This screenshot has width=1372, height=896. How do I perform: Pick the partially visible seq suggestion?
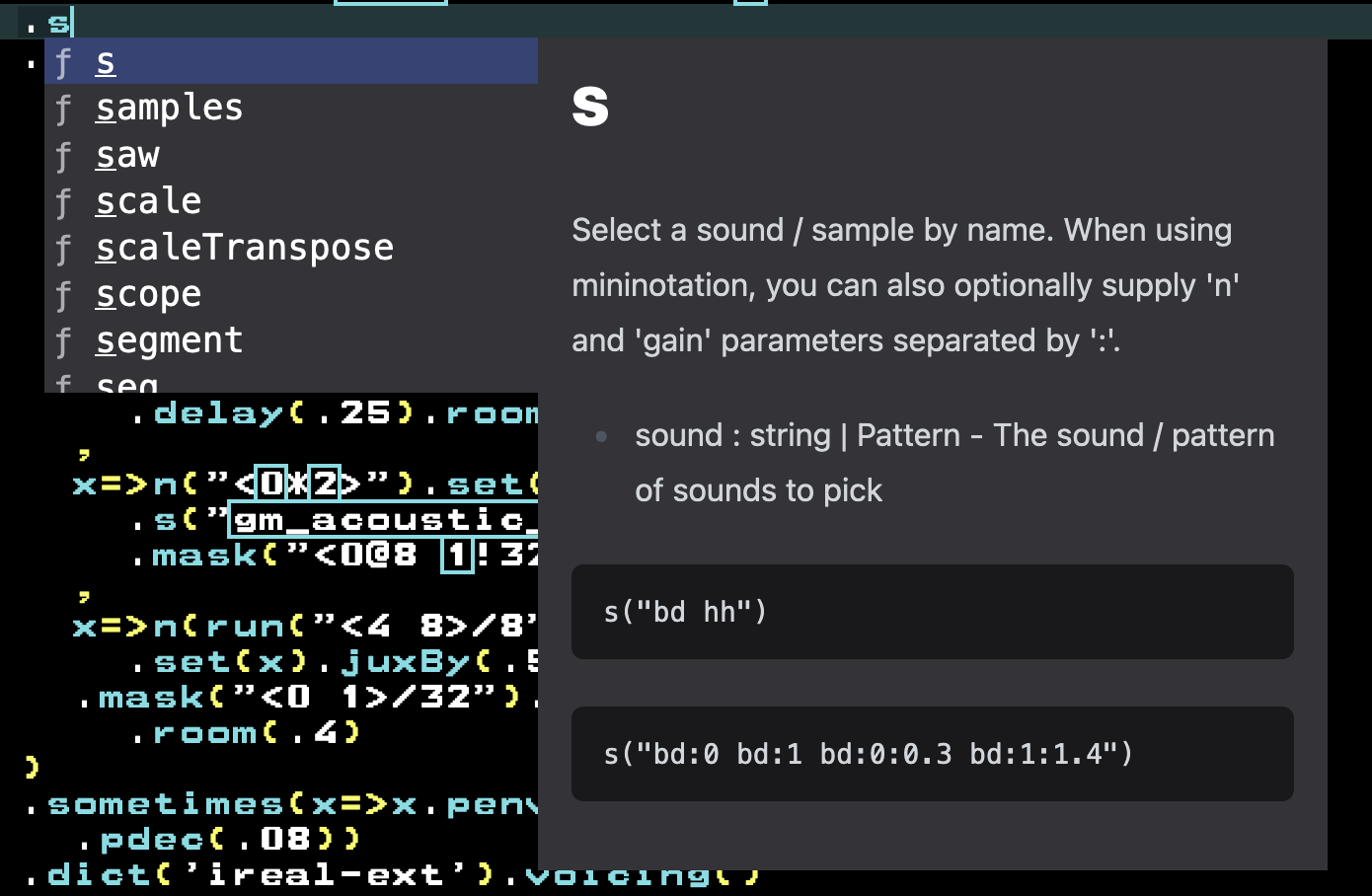pos(127,384)
